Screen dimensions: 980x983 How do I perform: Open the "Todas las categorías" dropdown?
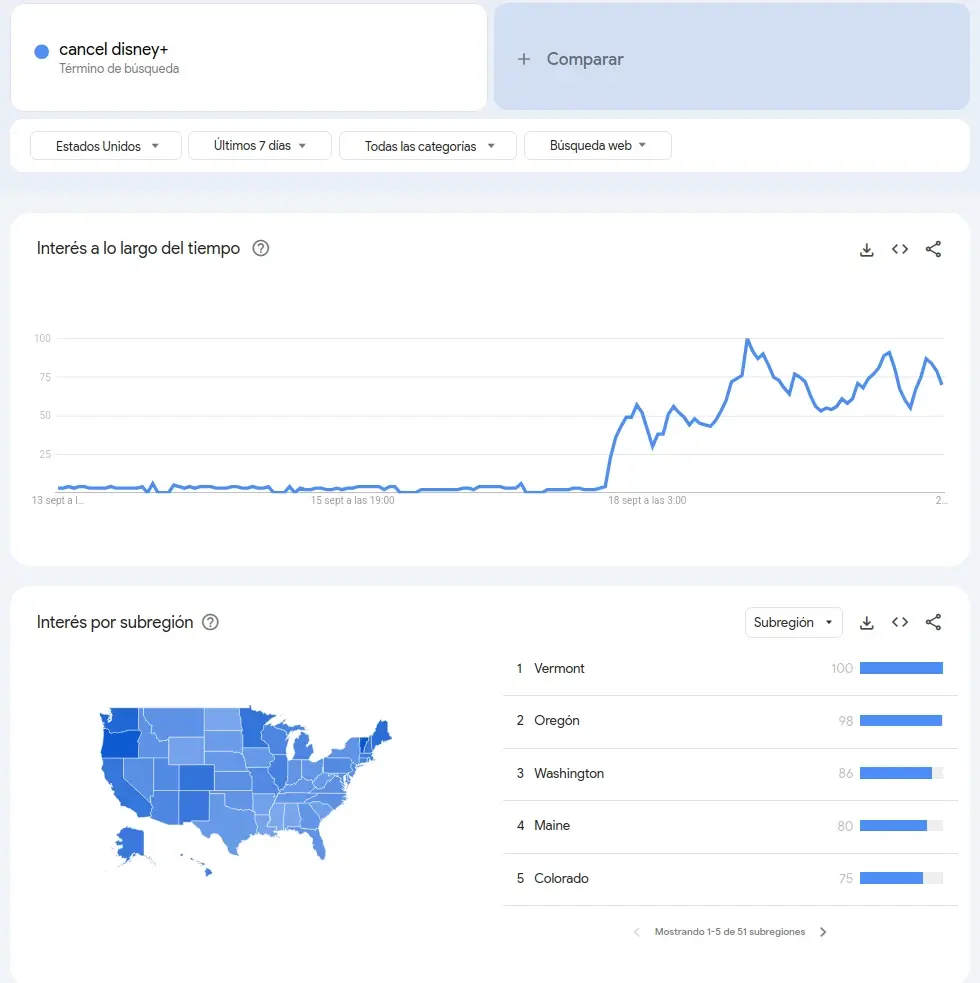click(x=428, y=146)
